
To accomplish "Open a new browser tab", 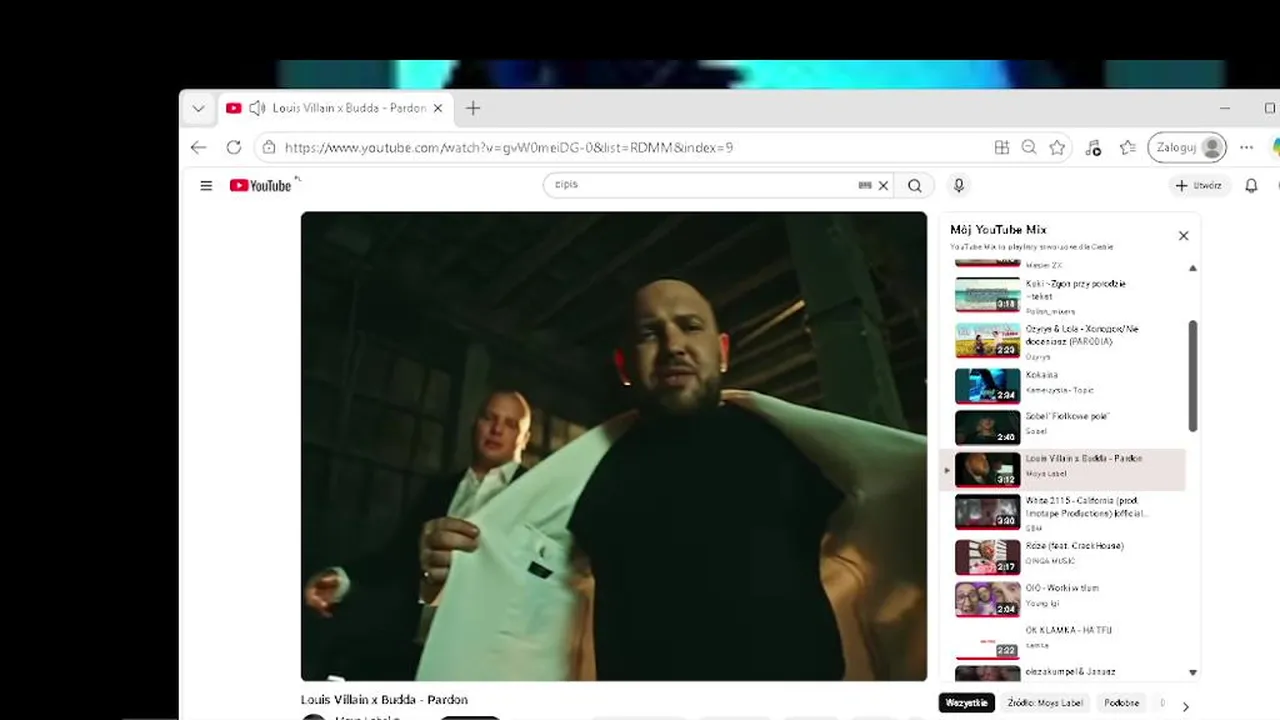I will point(473,108).
